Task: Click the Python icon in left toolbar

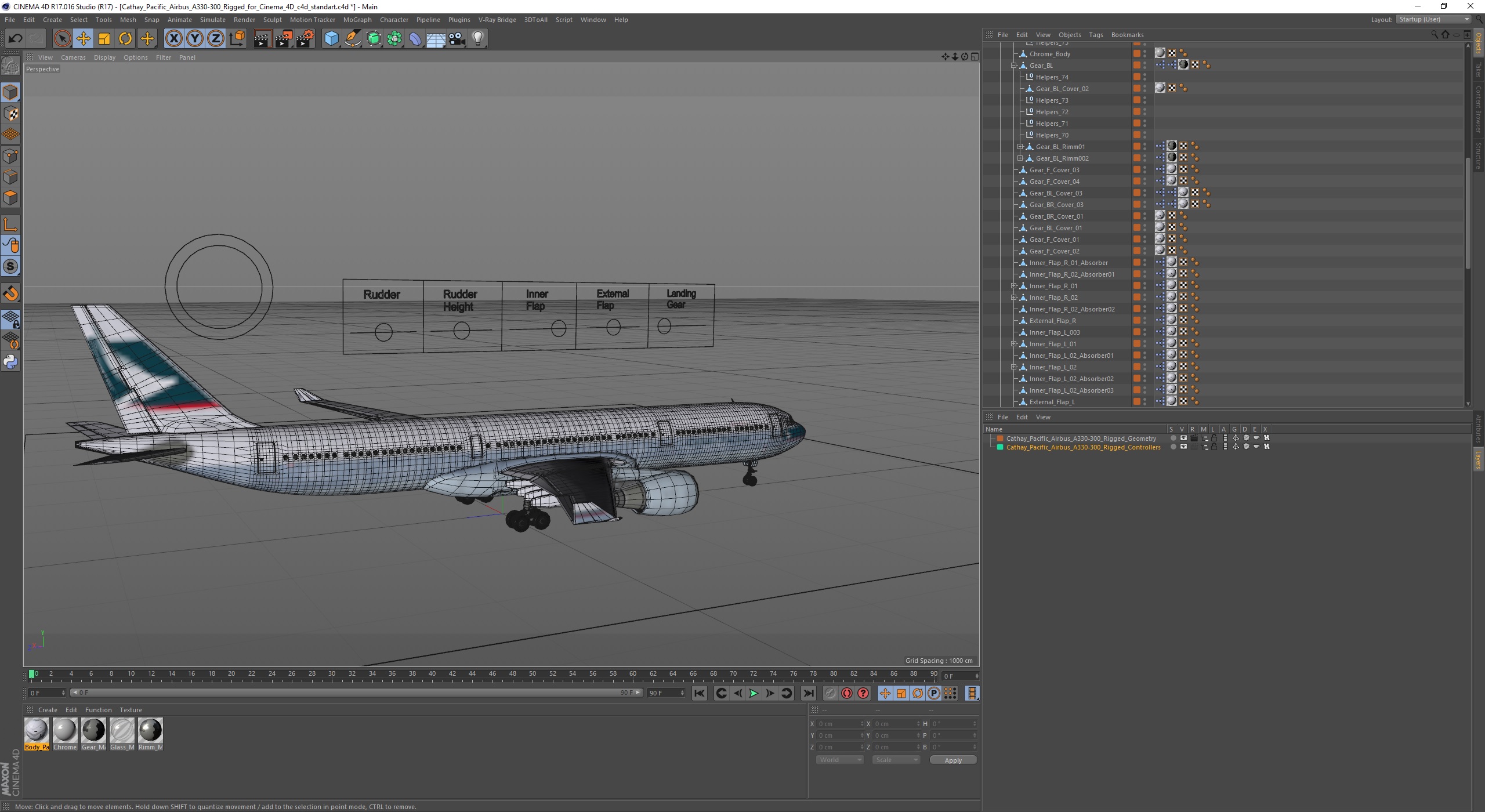Action: point(10,361)
